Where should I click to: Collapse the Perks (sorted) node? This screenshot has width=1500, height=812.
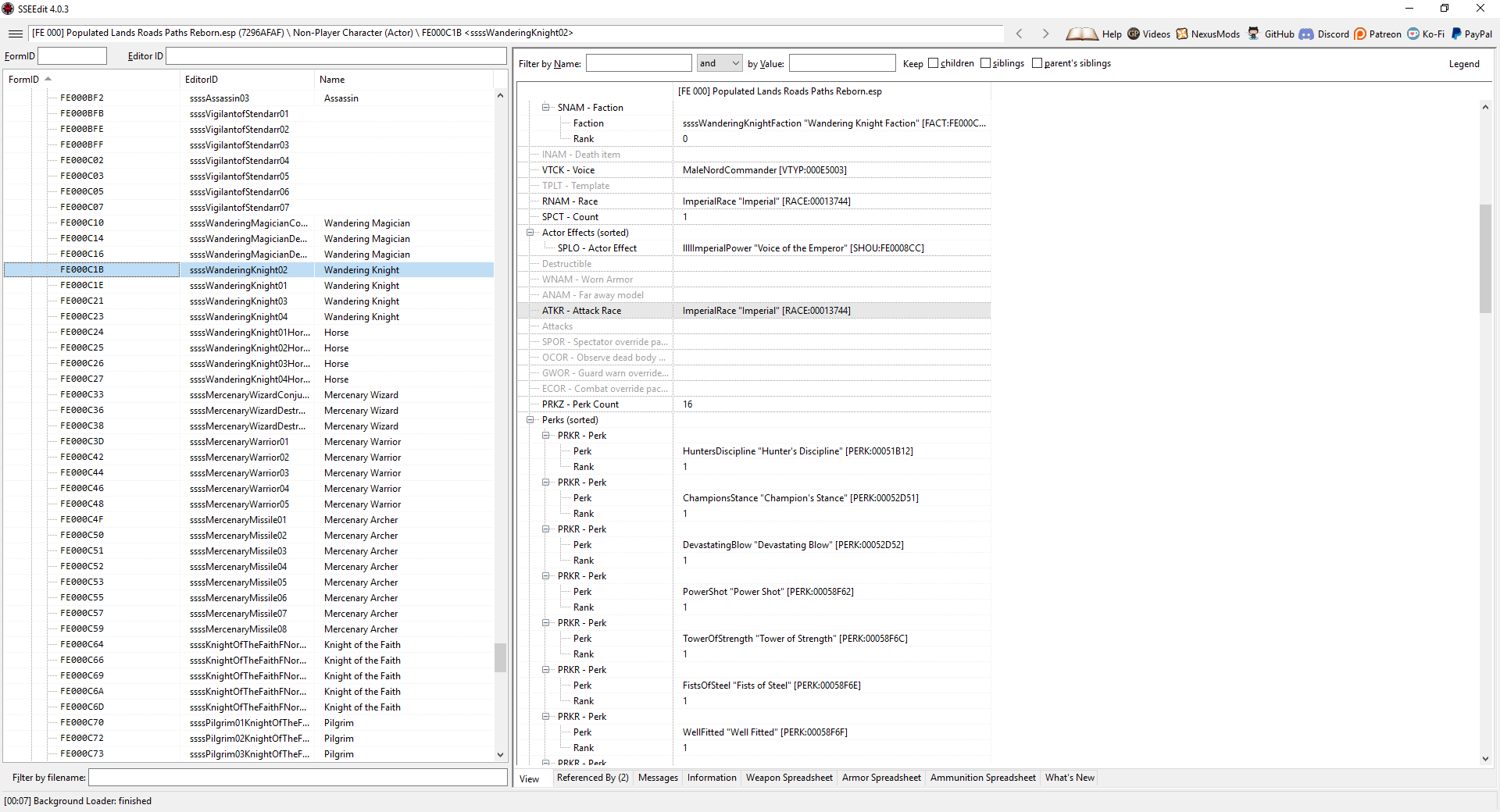530,420
